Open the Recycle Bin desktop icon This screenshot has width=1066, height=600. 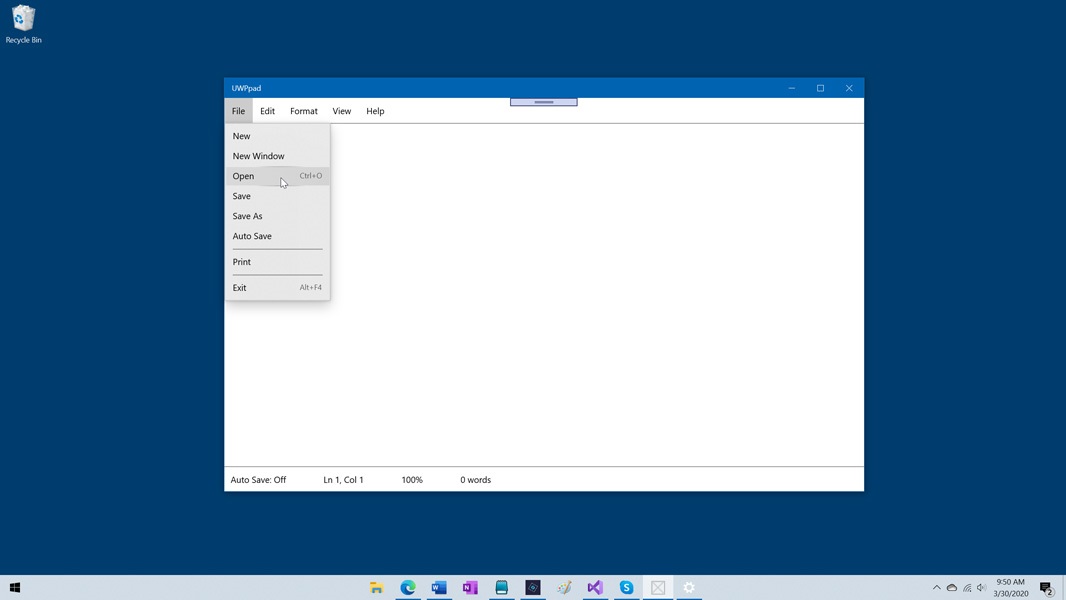tap(23, 24)
